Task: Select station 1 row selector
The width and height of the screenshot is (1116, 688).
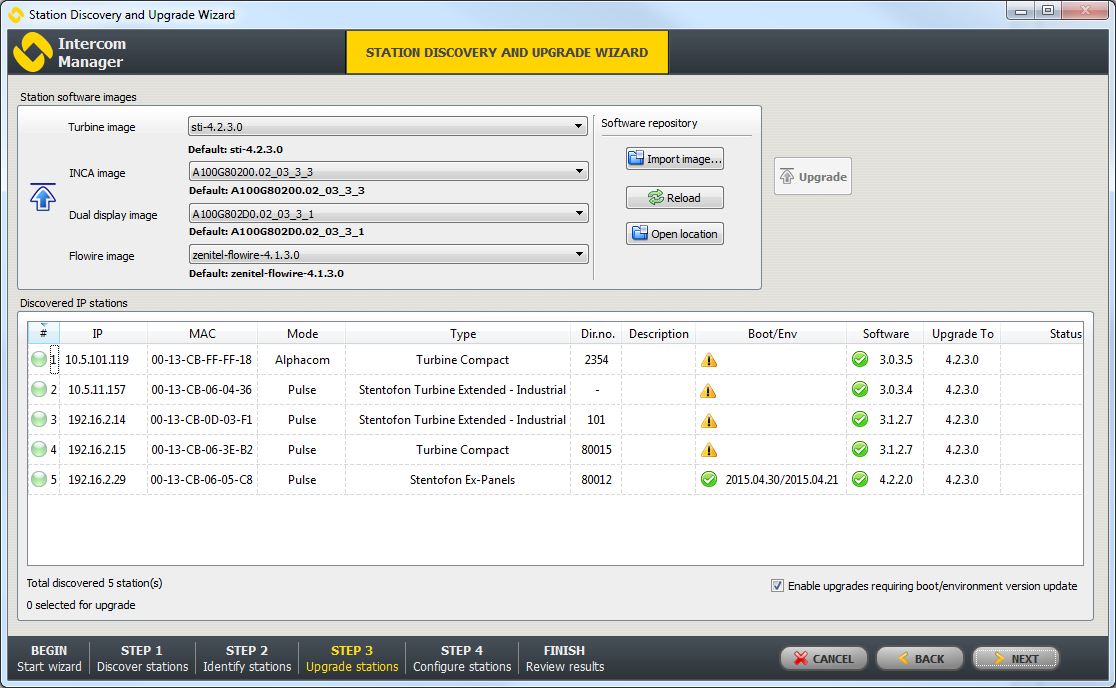Action: click(54, 360)
